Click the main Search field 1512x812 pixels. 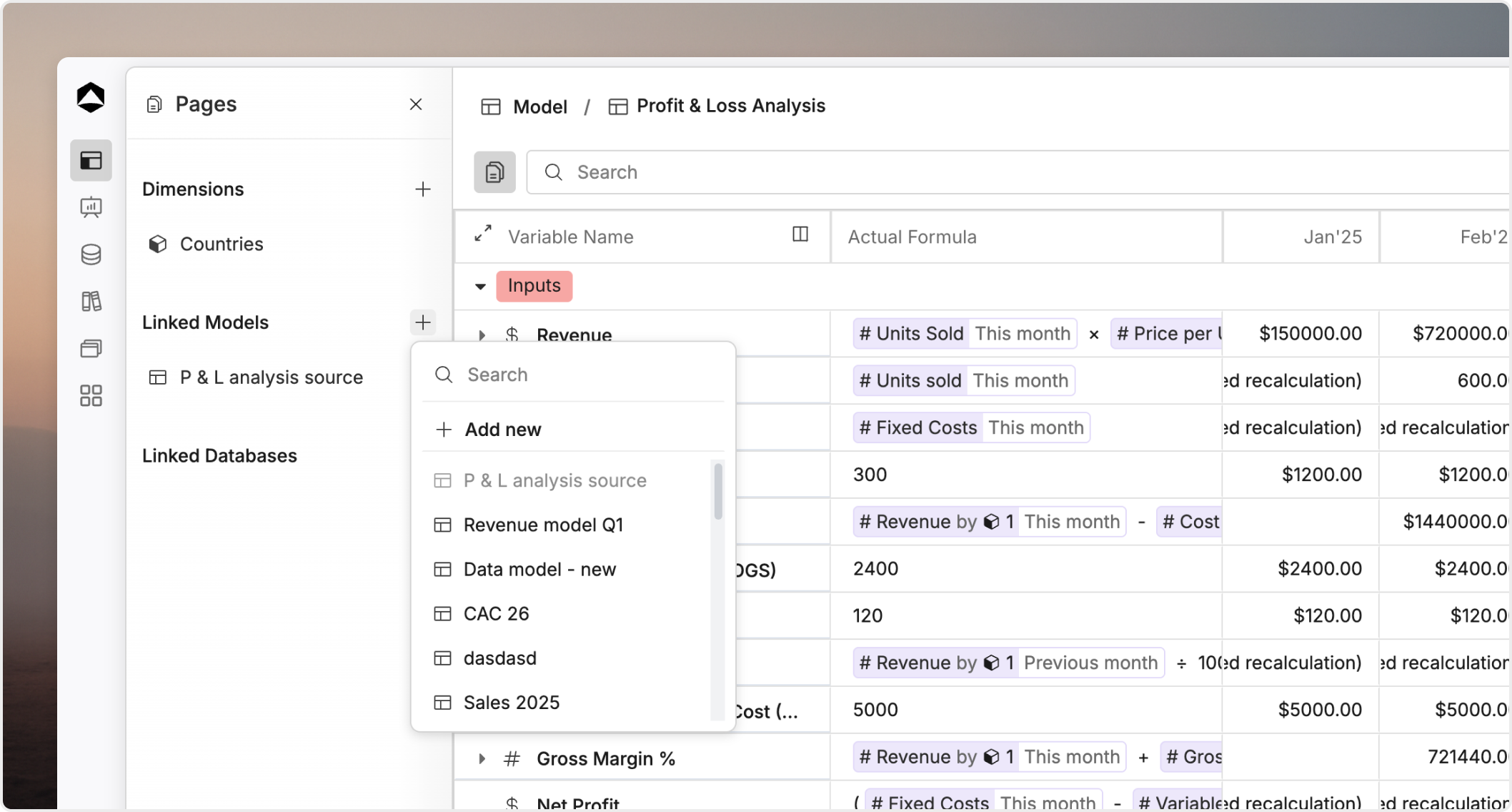pyautogui.click(x=1018, y=172)
